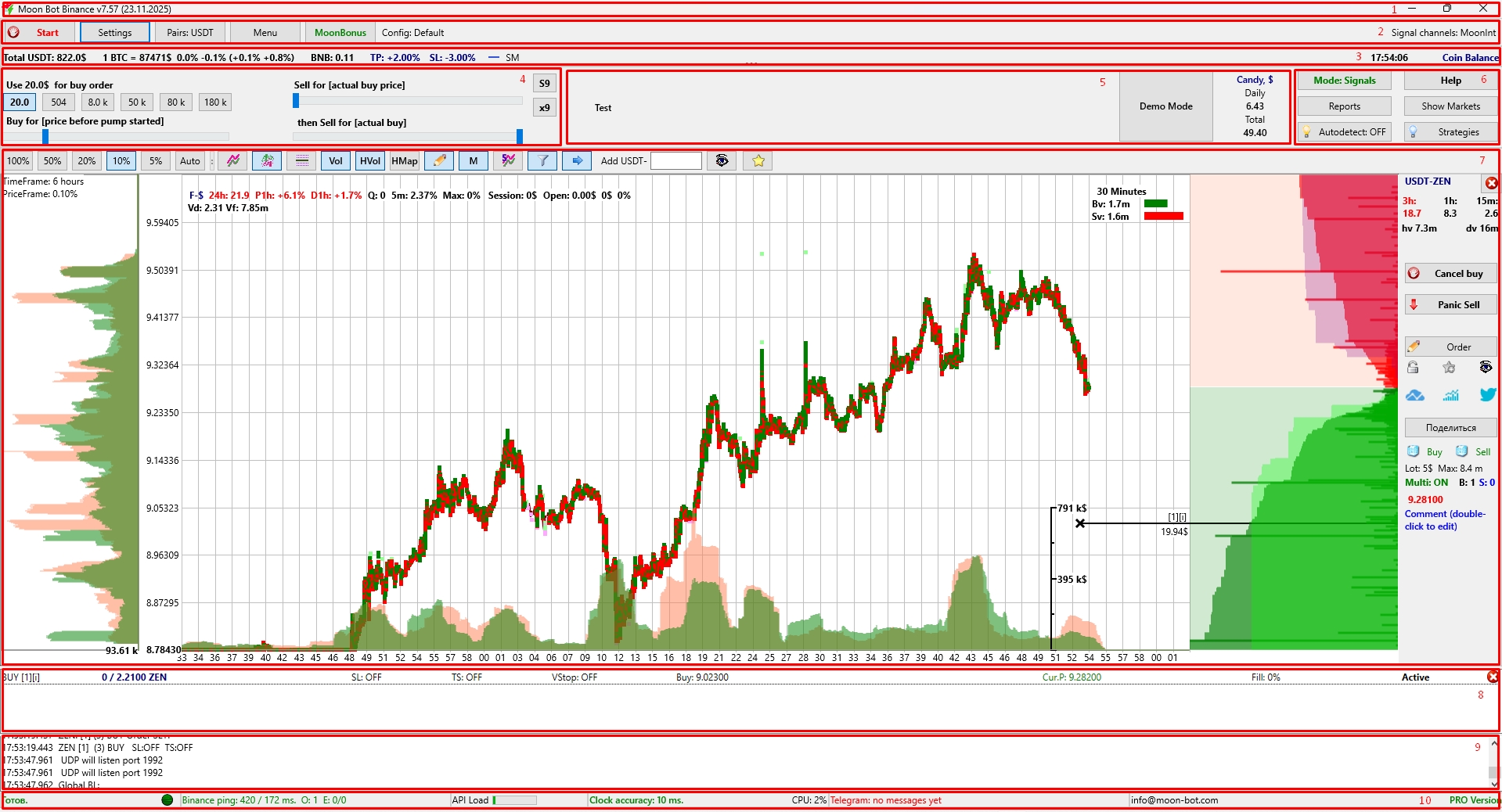The width and height of the screenshot is (1502, 812).
Task: Click the Sell for actual buy price slider
Action: [407, 101]
